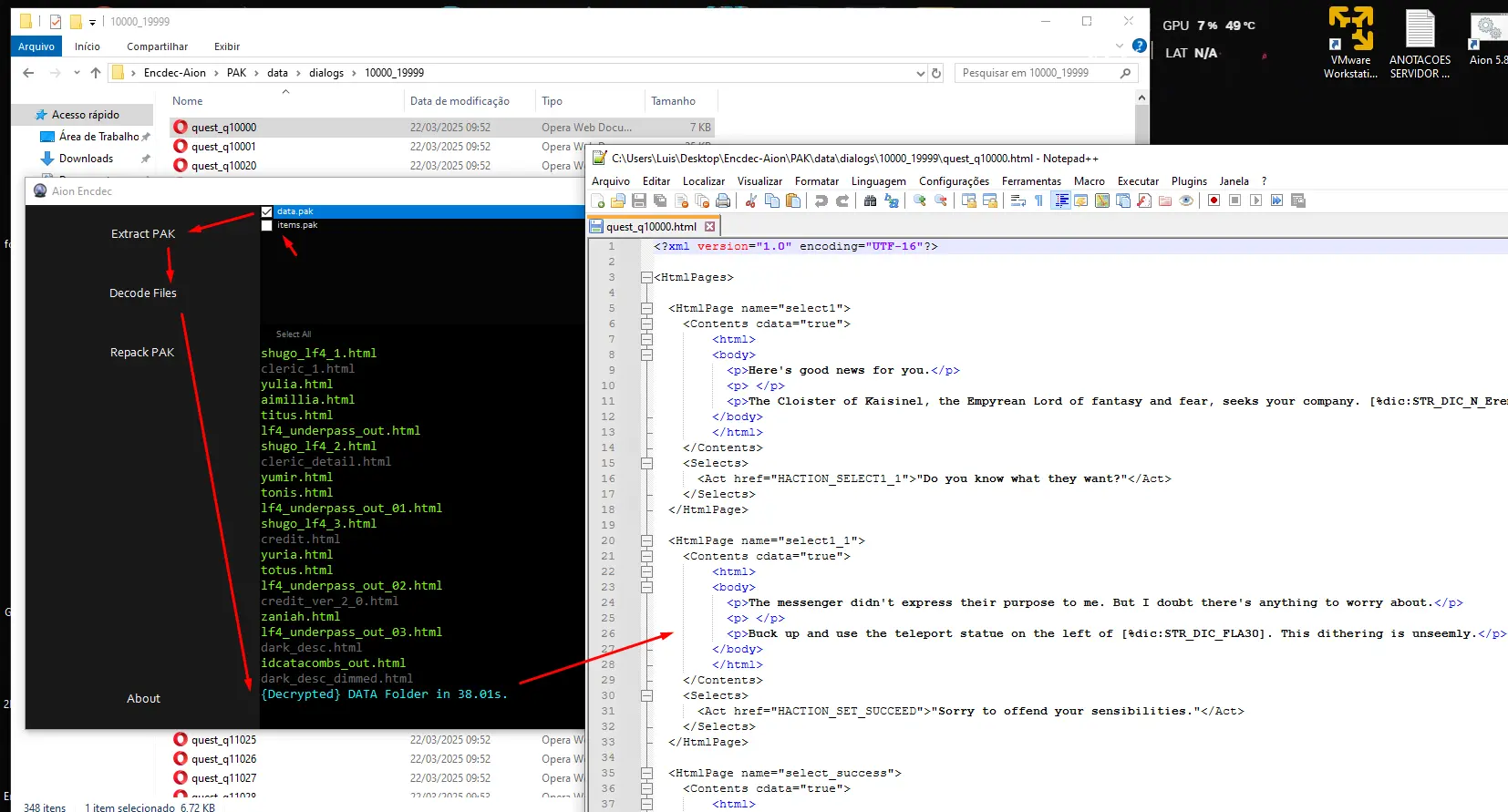
Task: Open Explorer help with the question mark icon
Action: 1139,46
